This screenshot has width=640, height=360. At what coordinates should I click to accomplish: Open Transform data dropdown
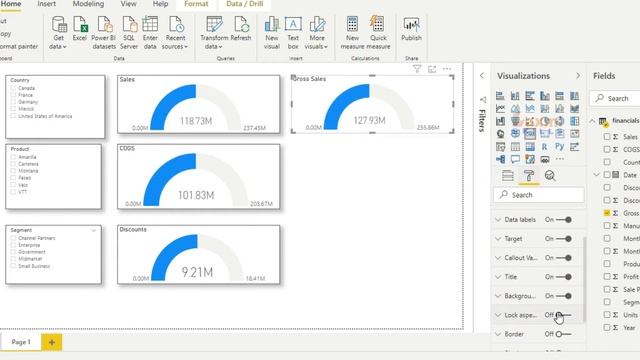(214, 33)
